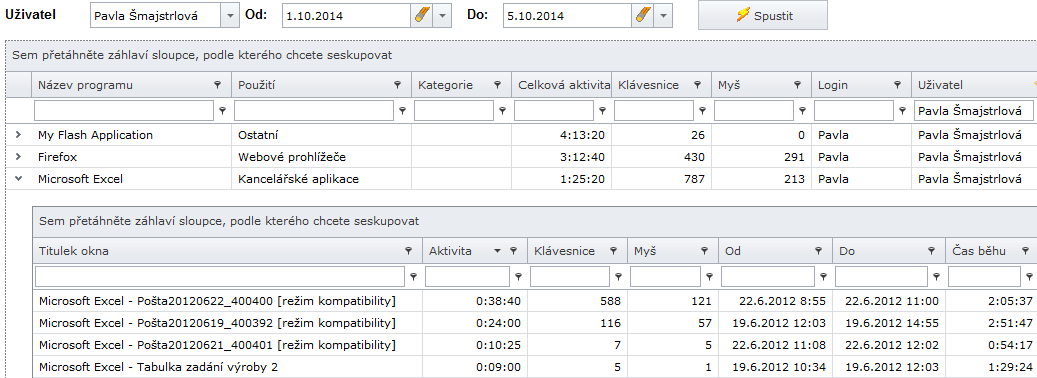
Task: Open filter in nested Myš header
Action: pyautogui.click(x=705, y=250)
